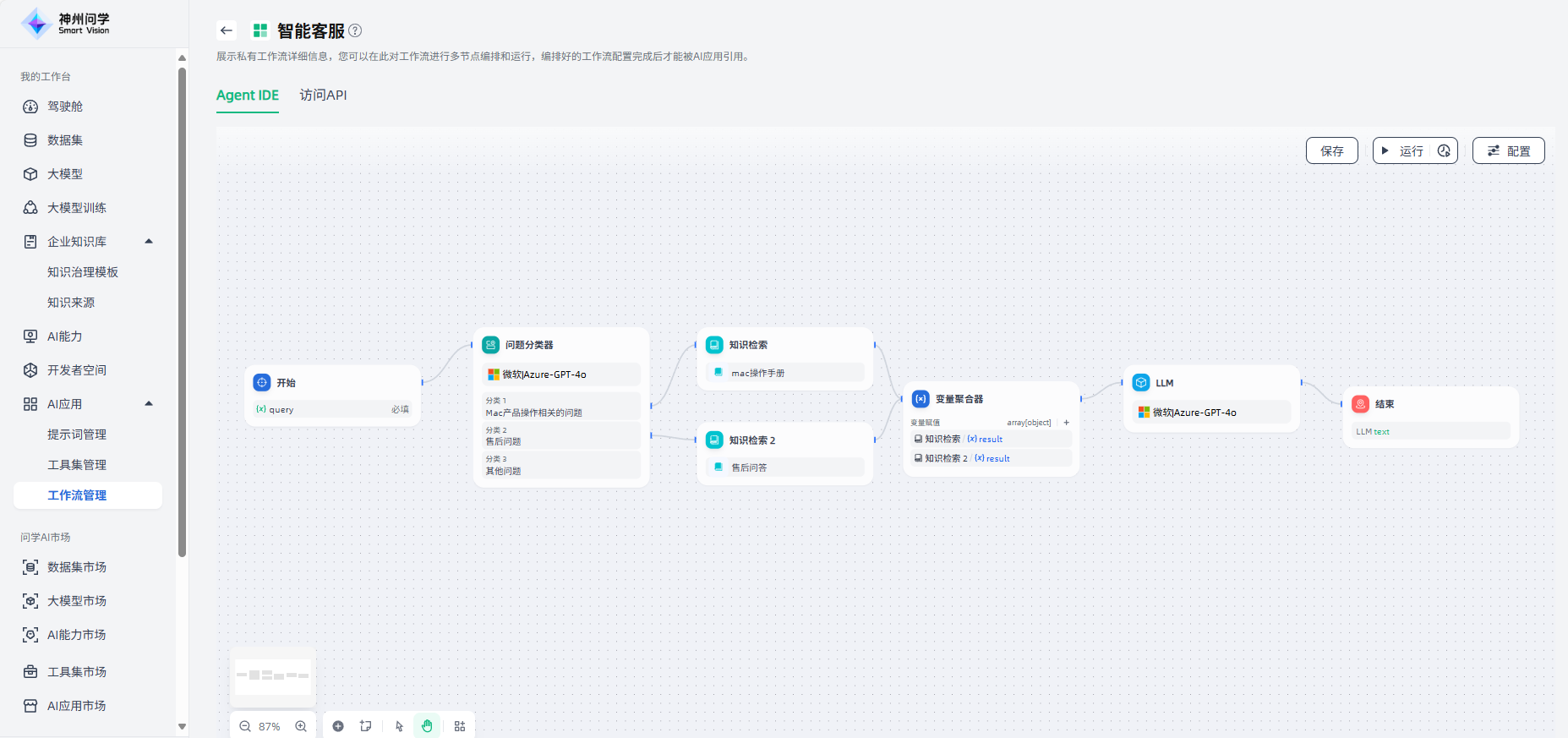Viewport: 1568px width, 738px height.
Task: Add a new node with plus icon
Action: (338, 726)
